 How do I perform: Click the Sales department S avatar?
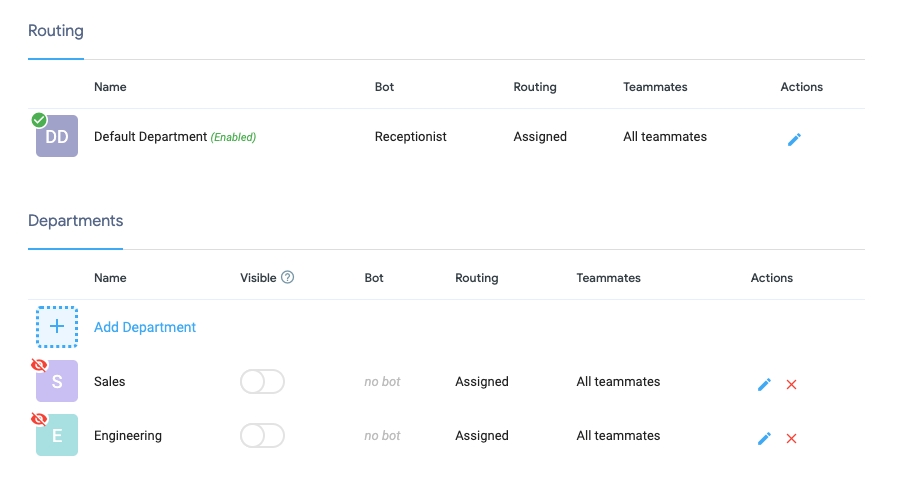click(57, 382)
